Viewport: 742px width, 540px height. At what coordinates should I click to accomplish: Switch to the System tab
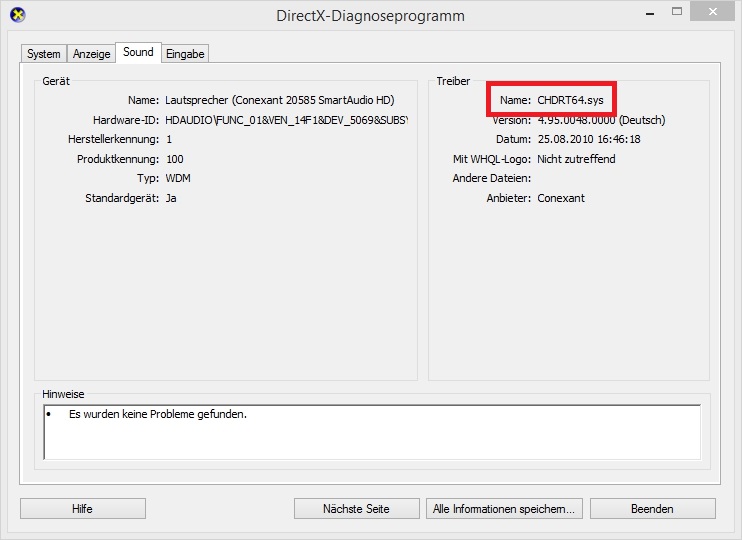click(44, 54)
